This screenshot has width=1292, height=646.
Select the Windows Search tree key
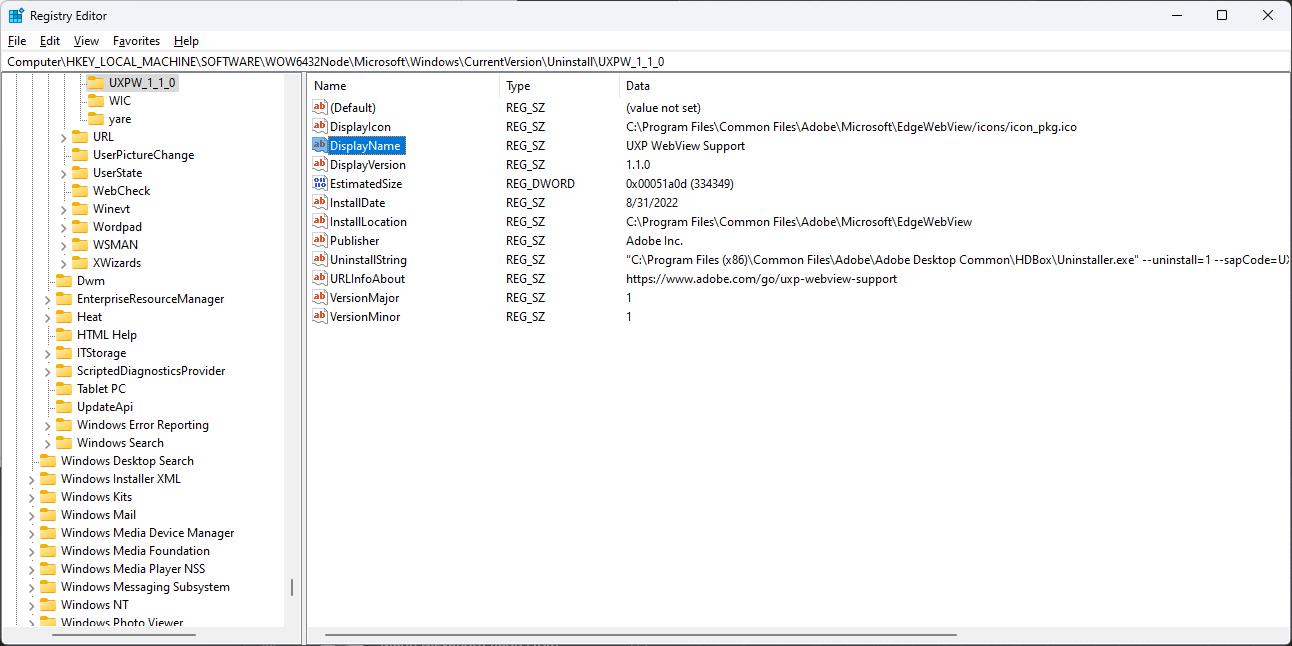[120, 443]
